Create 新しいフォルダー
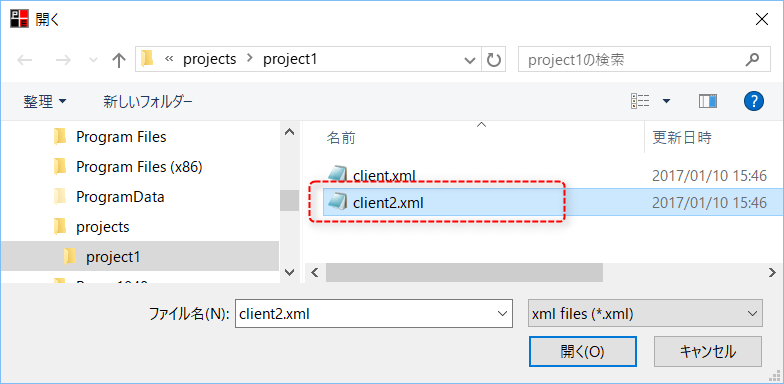The width and height of the screenshot is (784, 384). click(148, 102)
